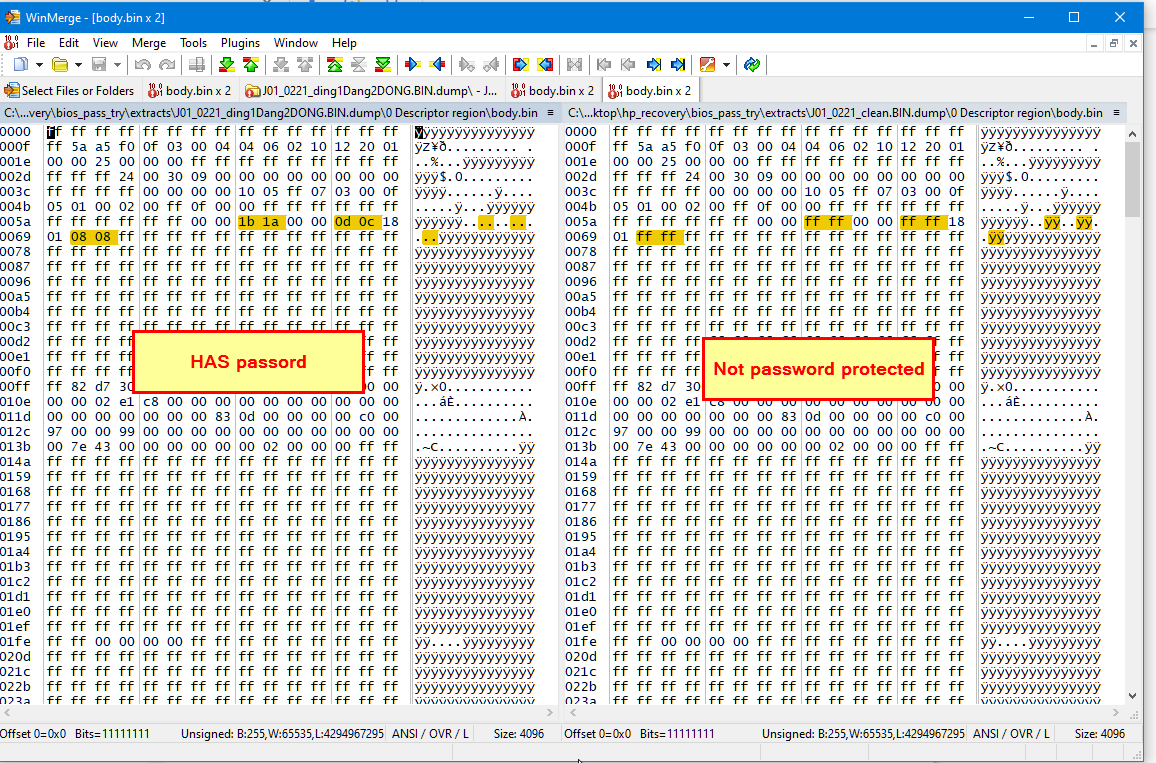Click highlighted bytes "08 08" in left pane
1156x763 pixels.
[x=93, y=237]
